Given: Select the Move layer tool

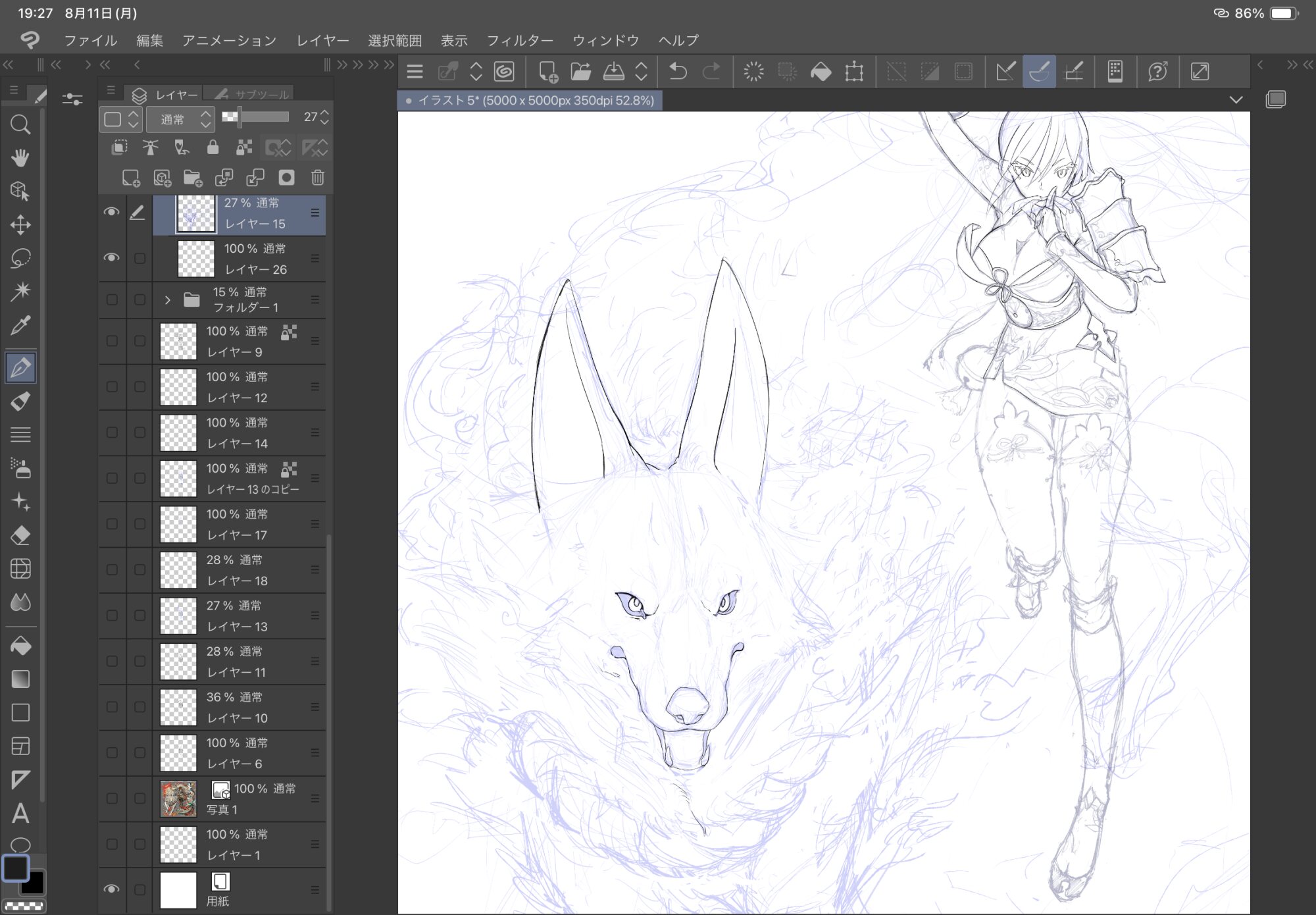Looking at the screenshot, I should pyautogui.click(x=20, y=224).
